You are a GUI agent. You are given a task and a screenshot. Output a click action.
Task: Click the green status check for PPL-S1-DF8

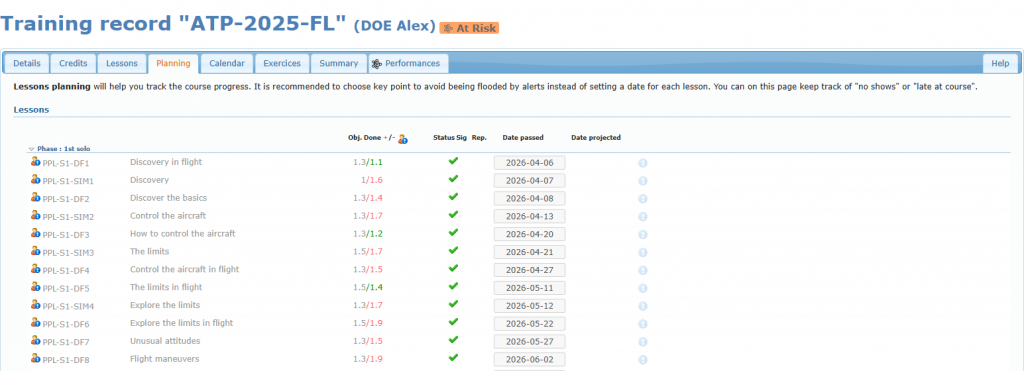click(453, 357)
